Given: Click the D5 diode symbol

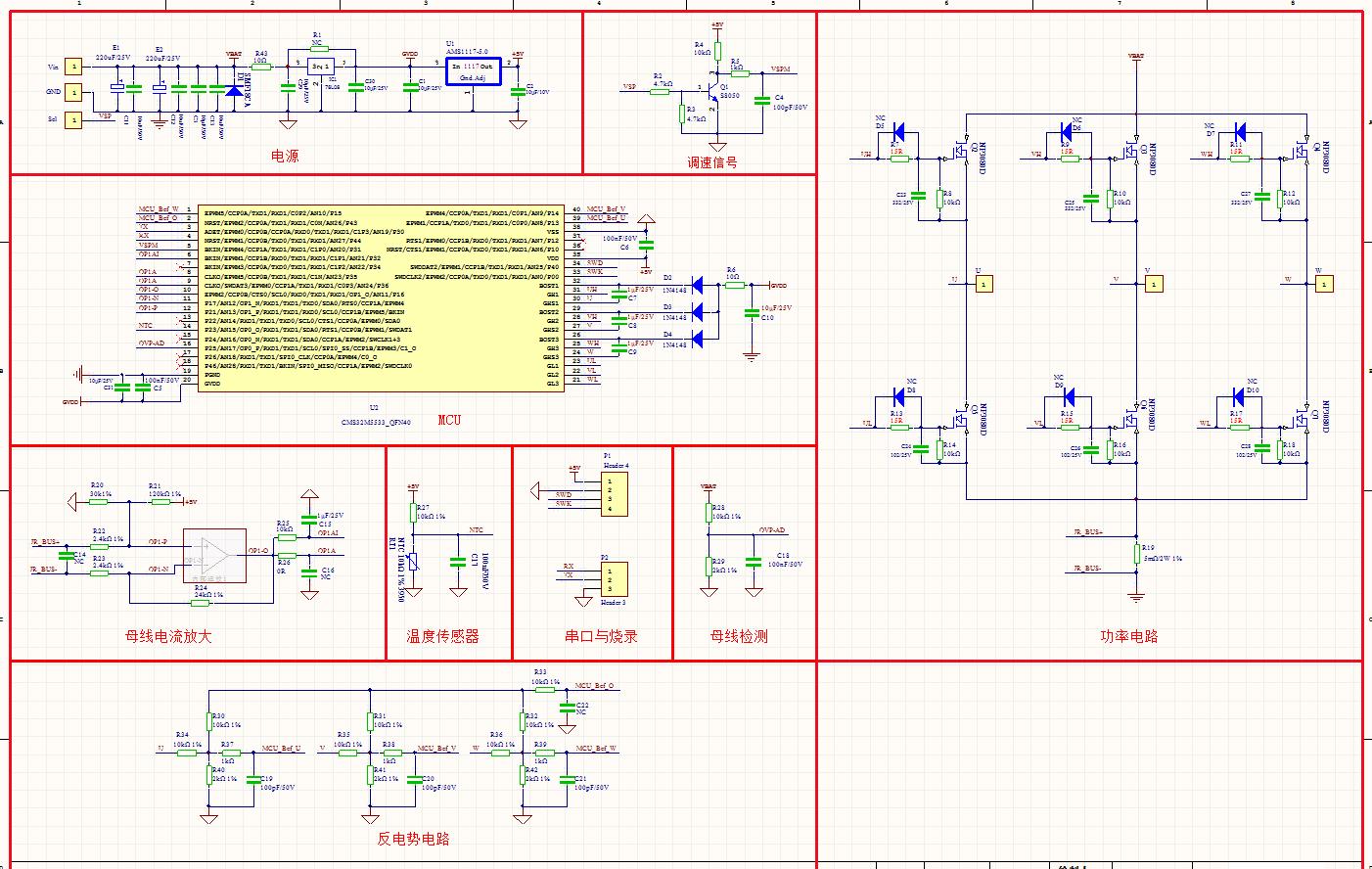Looking at the screenshot, I should (x=899, y=132).
